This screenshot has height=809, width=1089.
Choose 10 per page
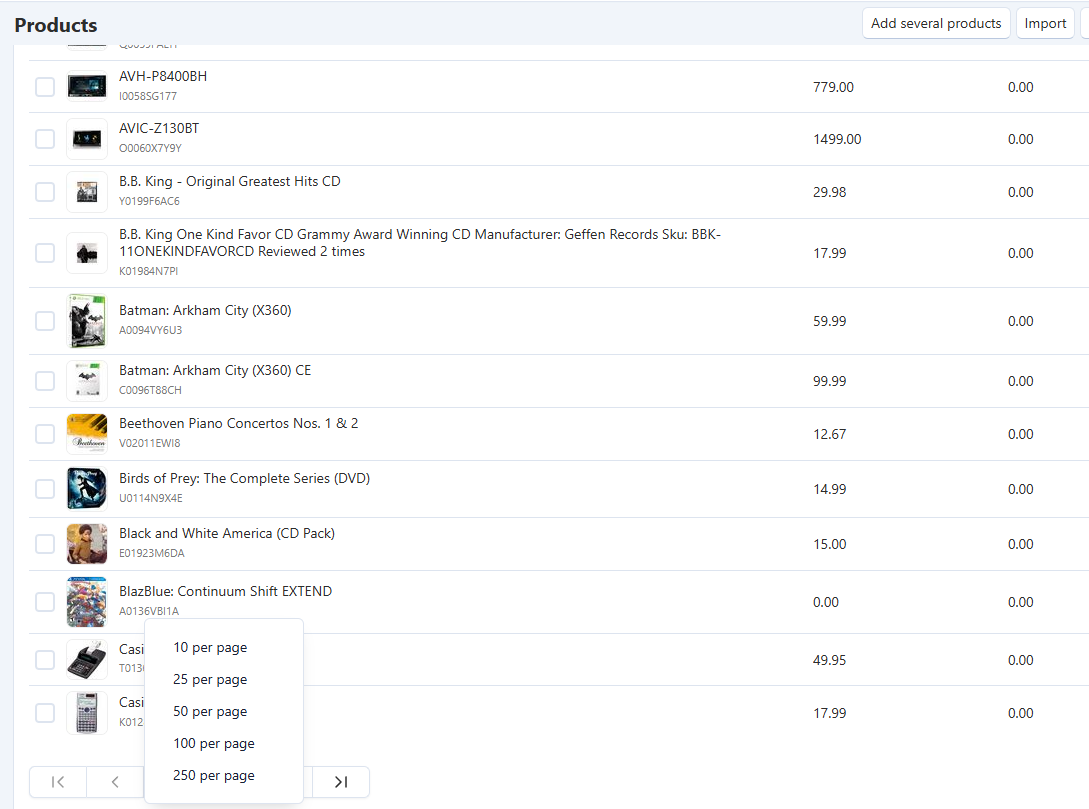pos(210,647)
